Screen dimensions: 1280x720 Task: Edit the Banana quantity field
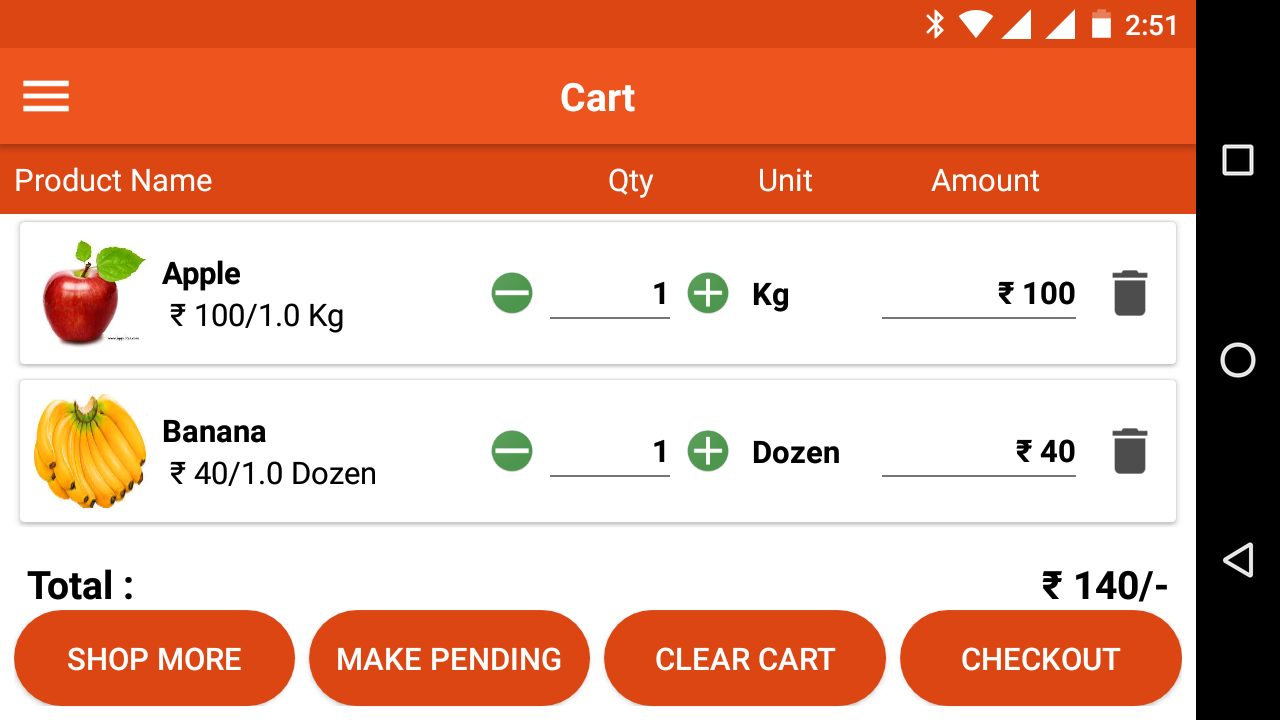click(610, 452)
